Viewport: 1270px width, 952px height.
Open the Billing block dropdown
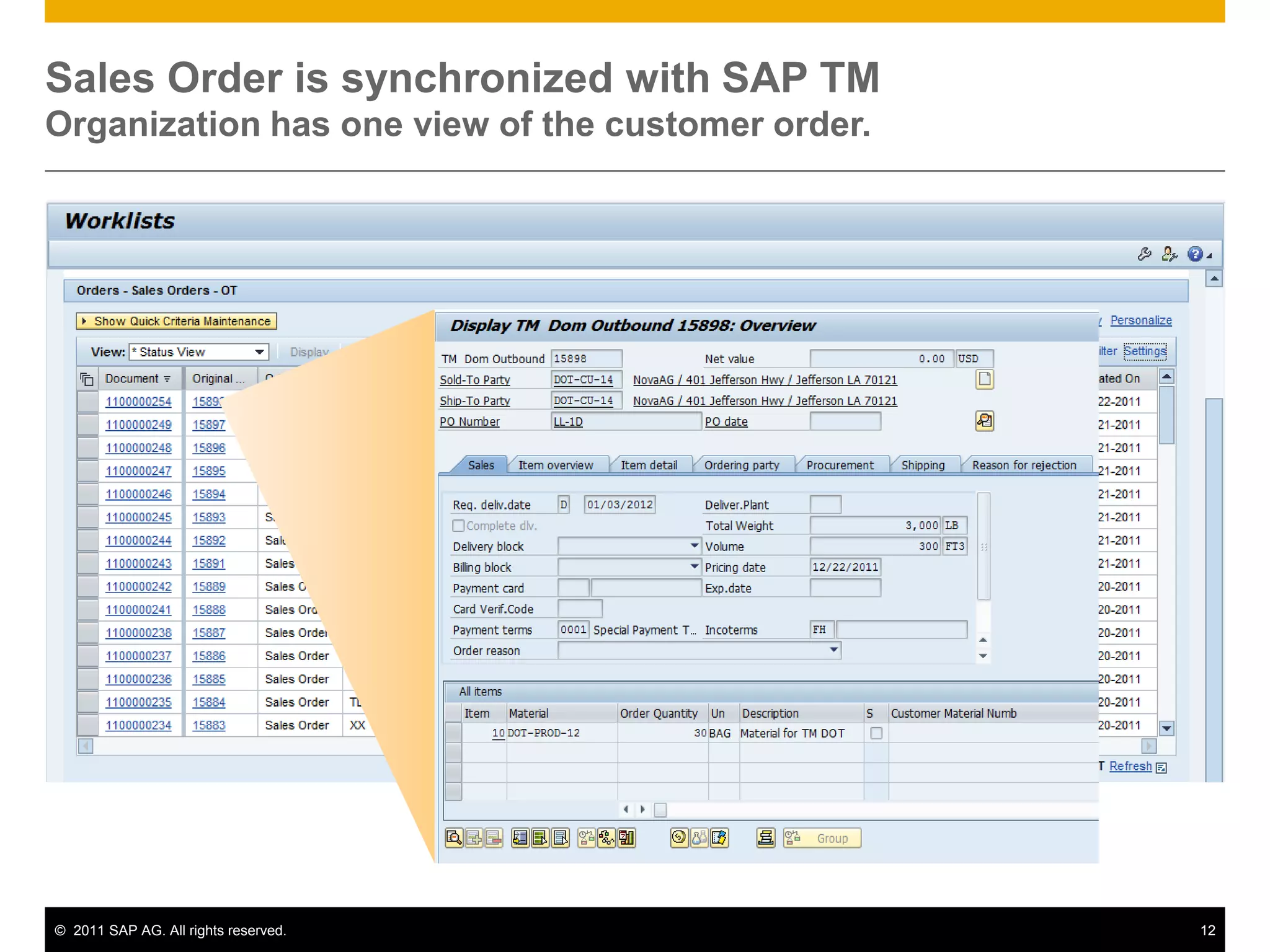695,567
